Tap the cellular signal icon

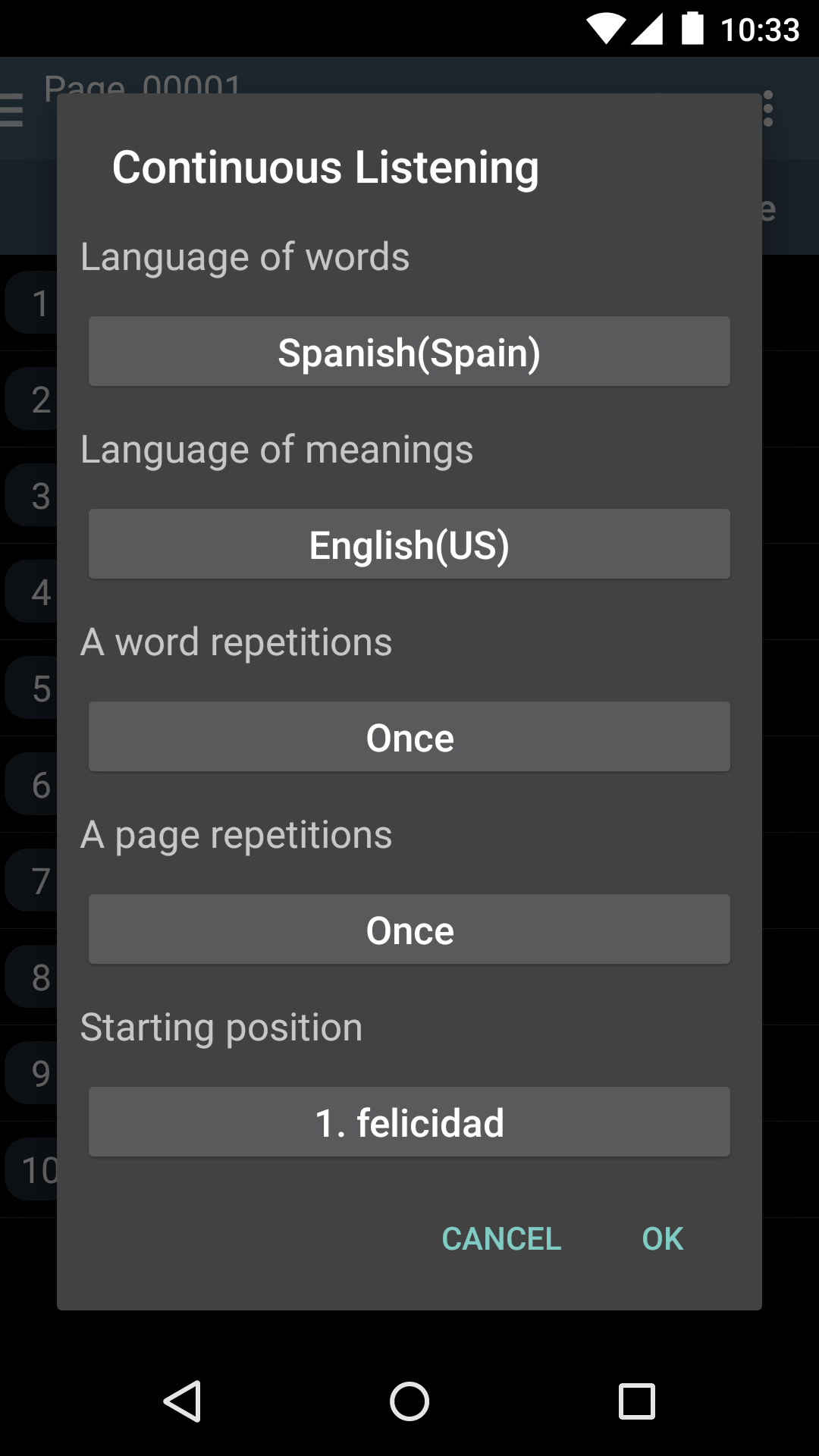click(x=647, y=29)
